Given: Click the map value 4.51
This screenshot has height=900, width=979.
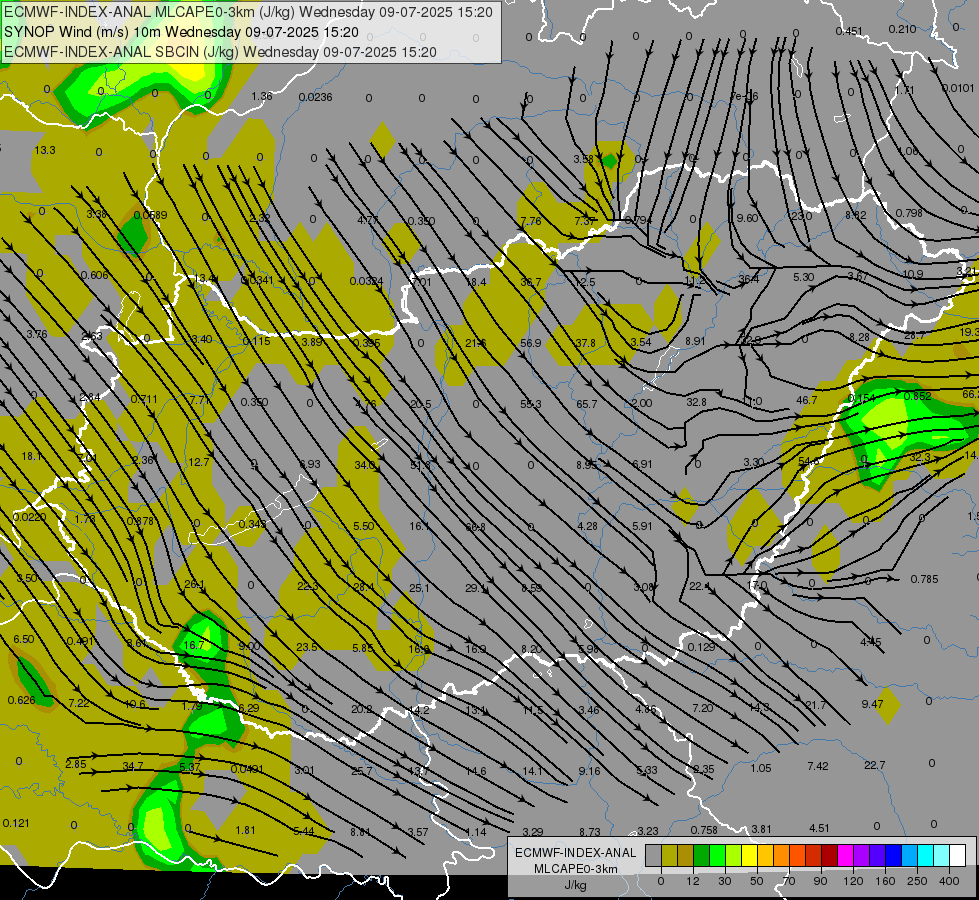Looking at the screenshot, I should 819,828.
